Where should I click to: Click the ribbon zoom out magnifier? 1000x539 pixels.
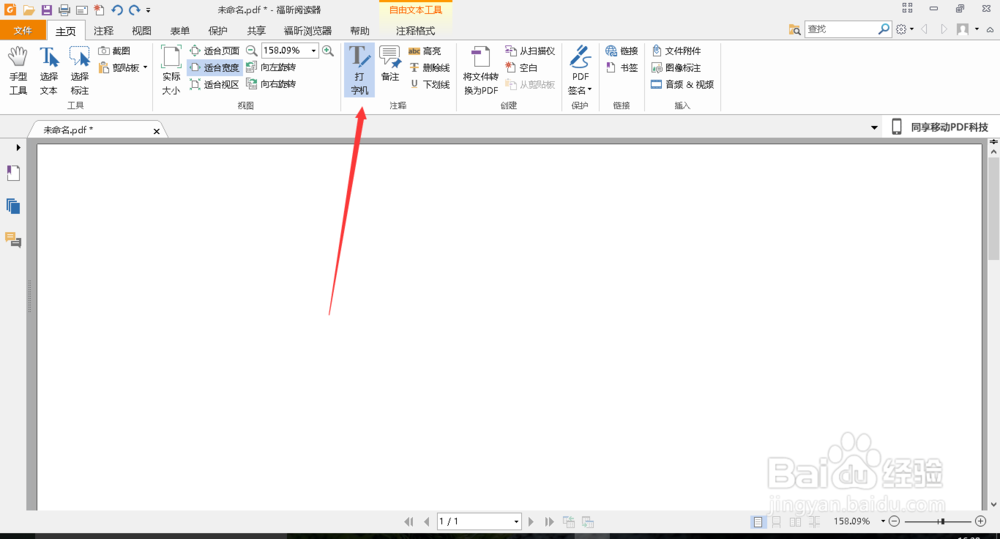(x=252, y=50)
